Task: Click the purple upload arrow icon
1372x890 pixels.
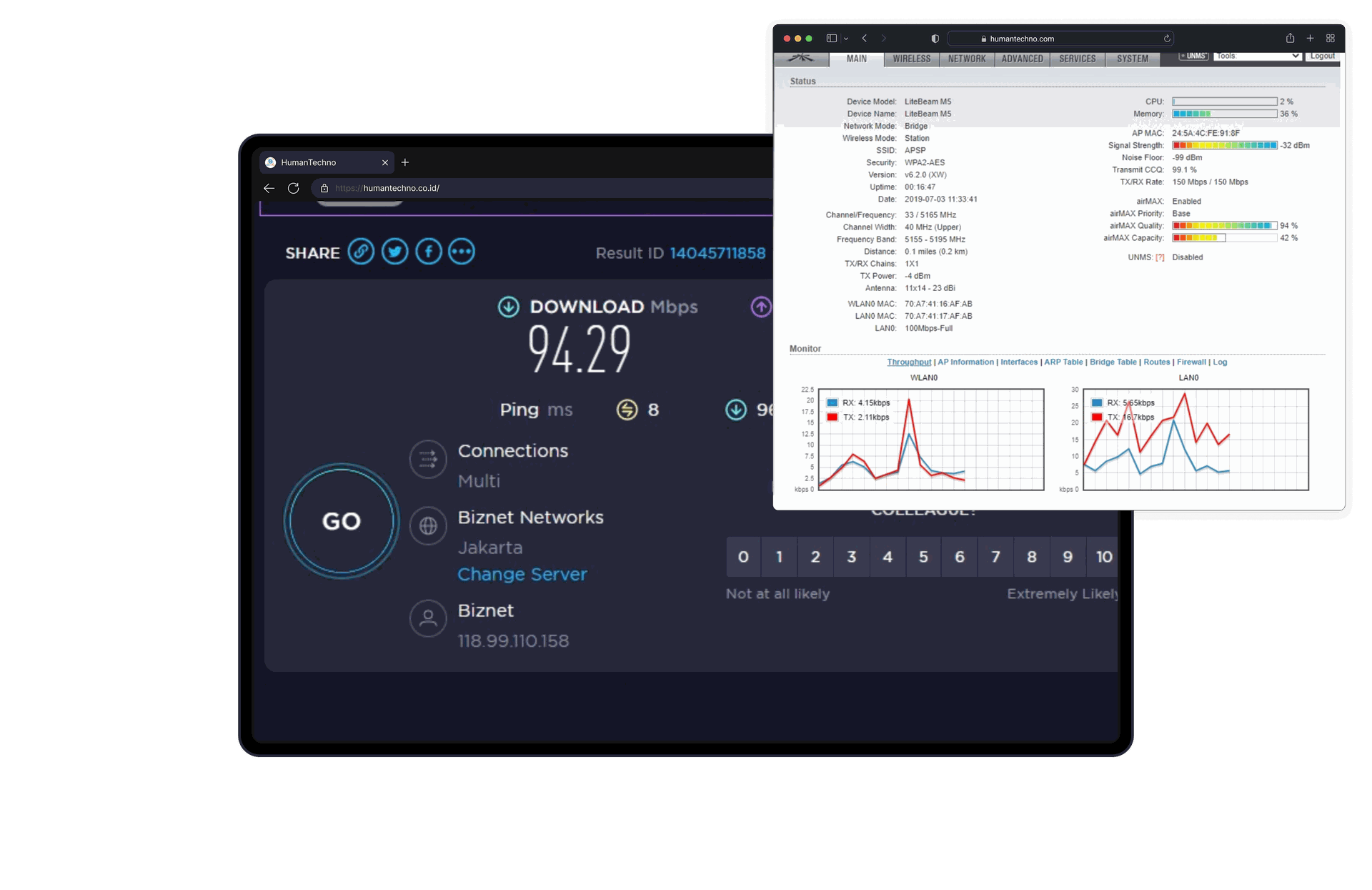Action: click(761, 307)
